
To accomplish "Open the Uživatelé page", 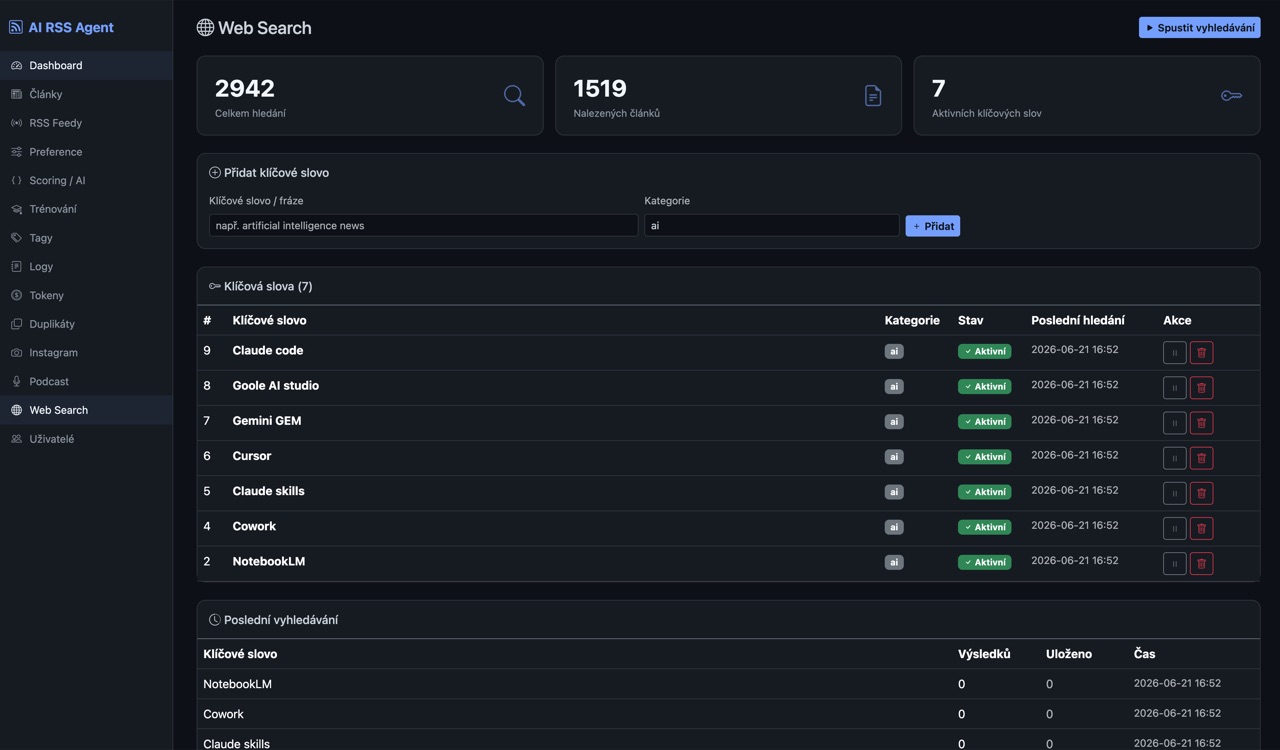I will pos(86,439).
